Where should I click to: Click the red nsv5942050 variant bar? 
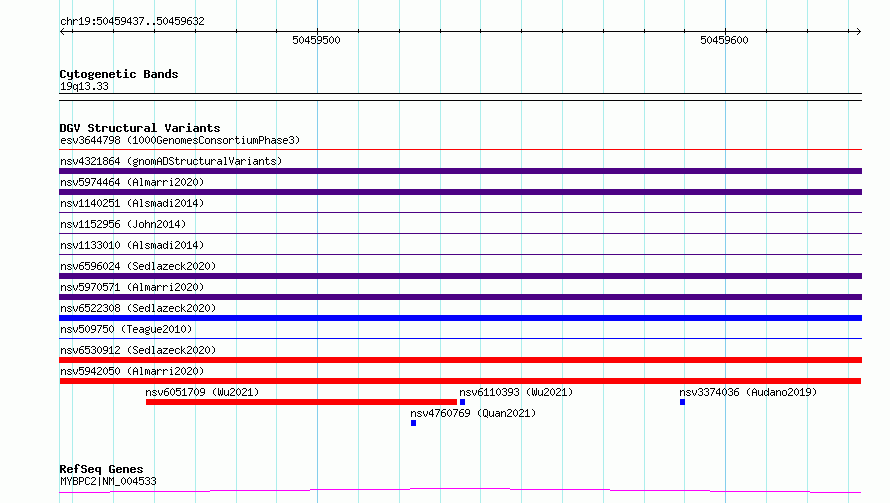pyautogui.click(x=460, y=381)
